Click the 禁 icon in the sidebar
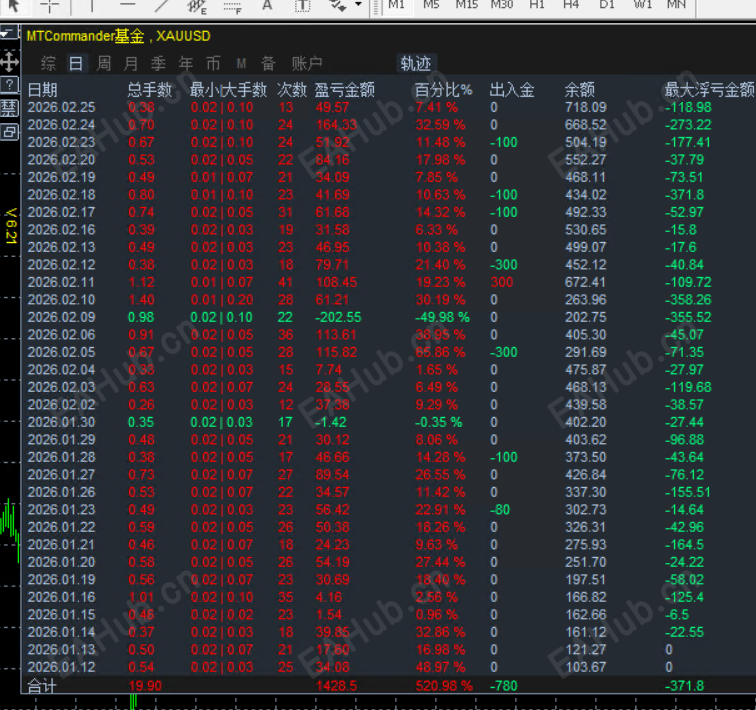Viewport: 756px width, 710px height. pos(9,108)
